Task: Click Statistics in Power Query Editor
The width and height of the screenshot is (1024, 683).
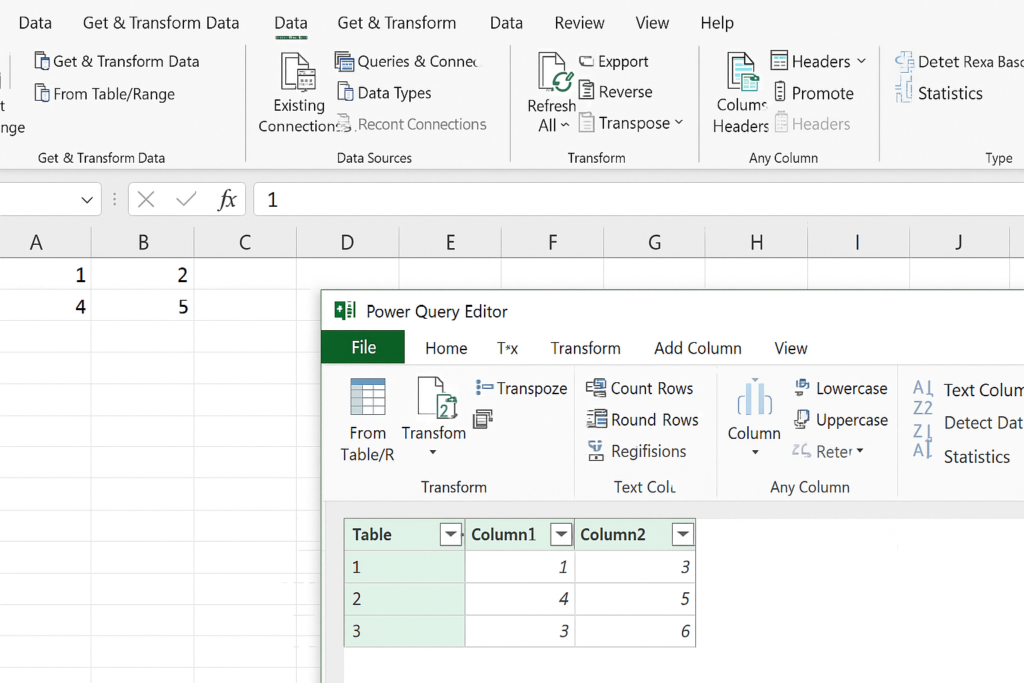Action: [977, 456]
